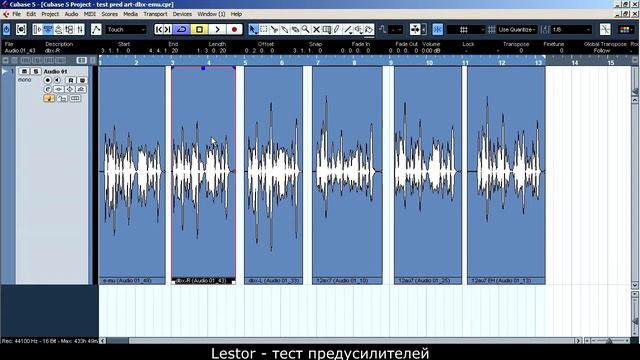Viewport: 640px width, 360px height.
Task: Open the Pool window
Action: [69, 29]
